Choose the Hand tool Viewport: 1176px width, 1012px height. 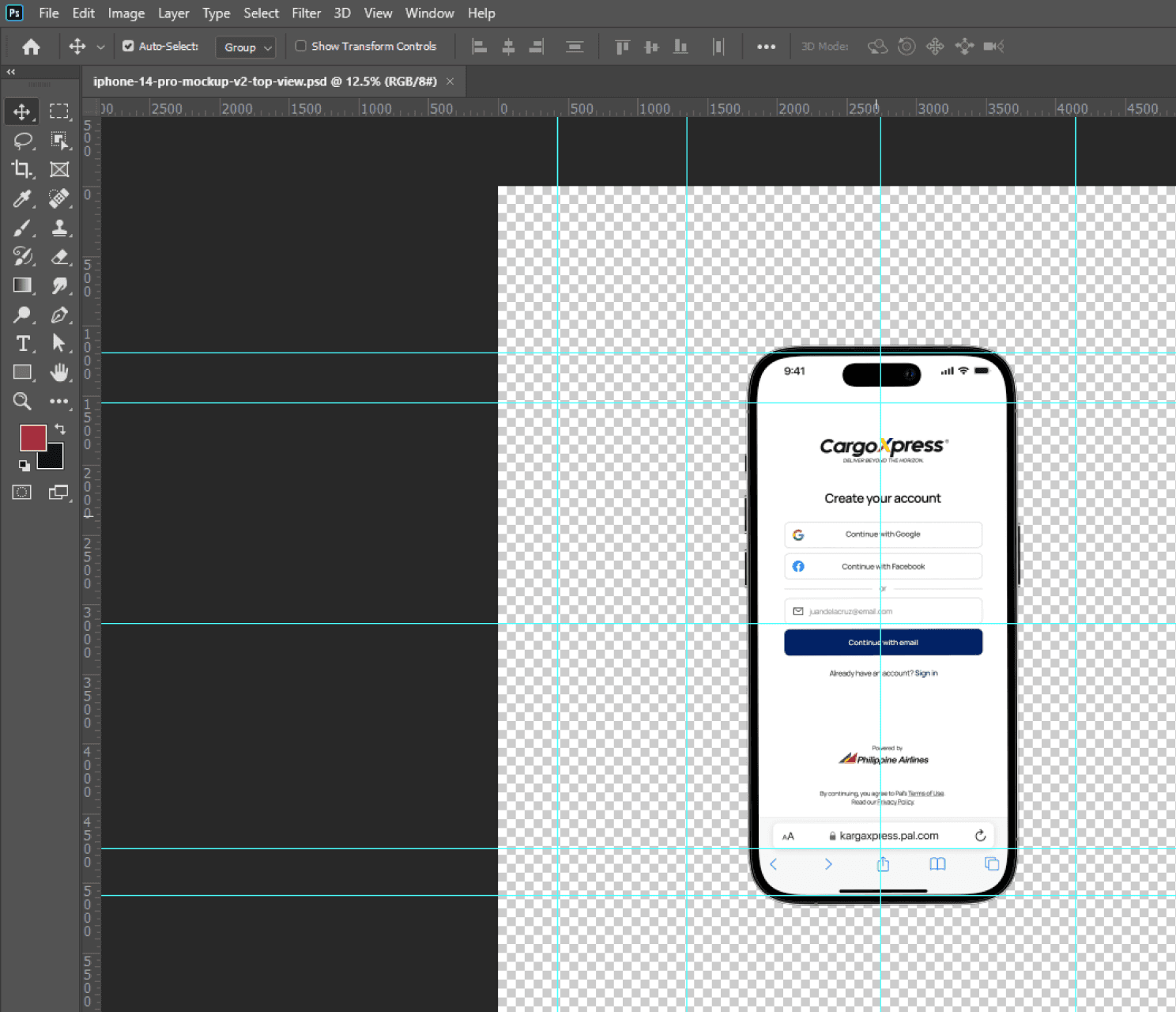(x=59, y=372)
